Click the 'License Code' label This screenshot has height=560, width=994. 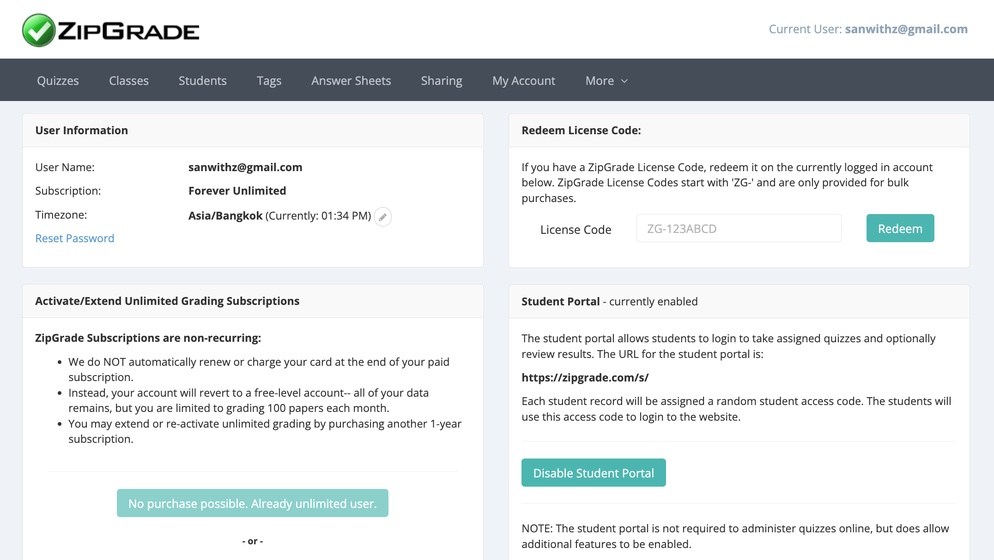pos(576,230)
